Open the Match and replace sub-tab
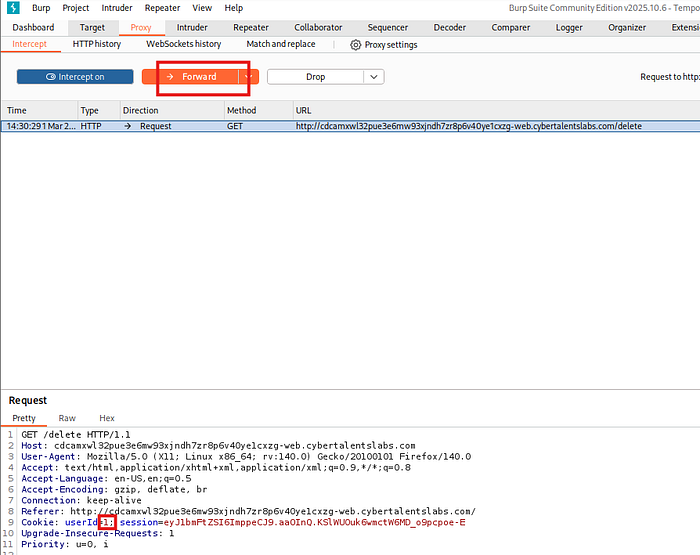 281,44
